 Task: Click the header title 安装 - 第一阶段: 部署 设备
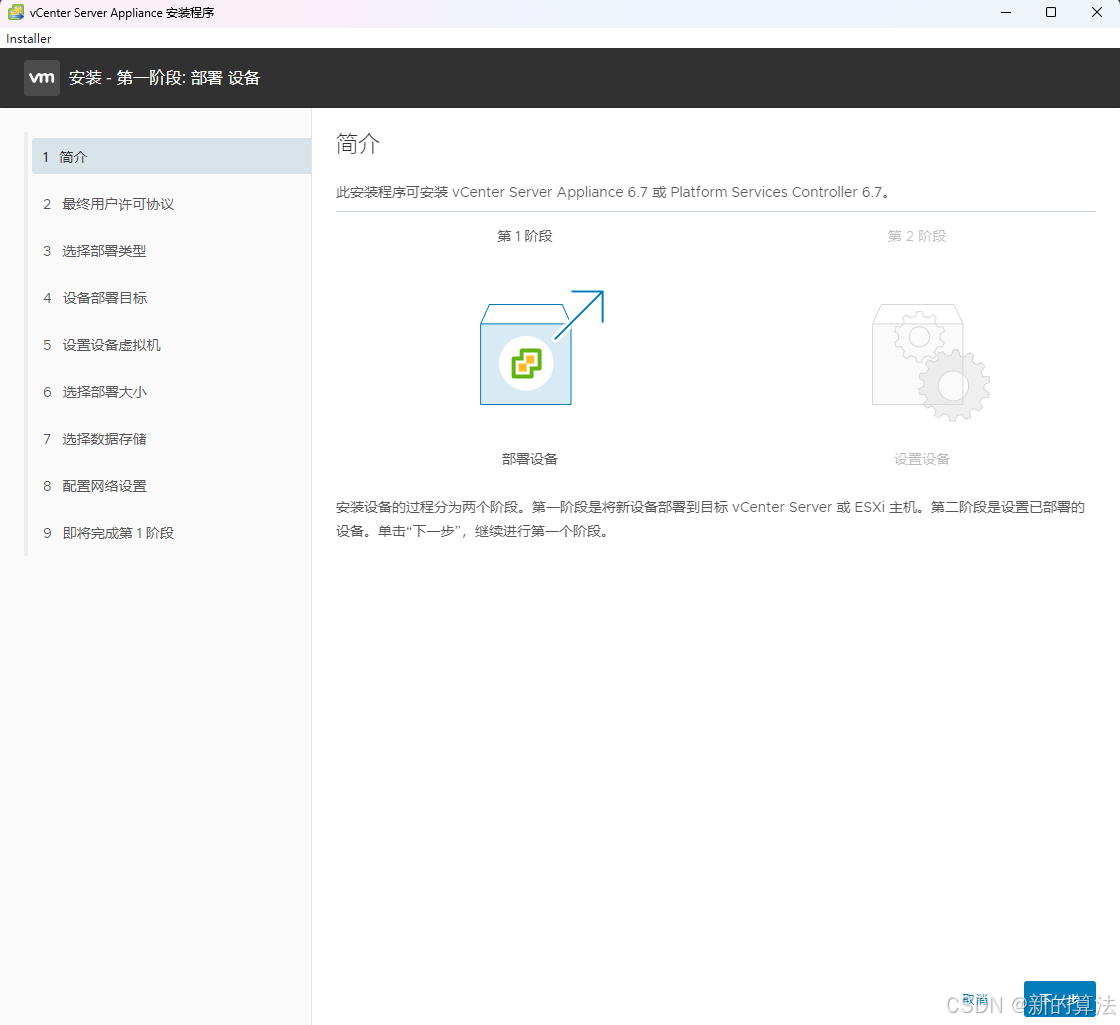coord(164,78)
